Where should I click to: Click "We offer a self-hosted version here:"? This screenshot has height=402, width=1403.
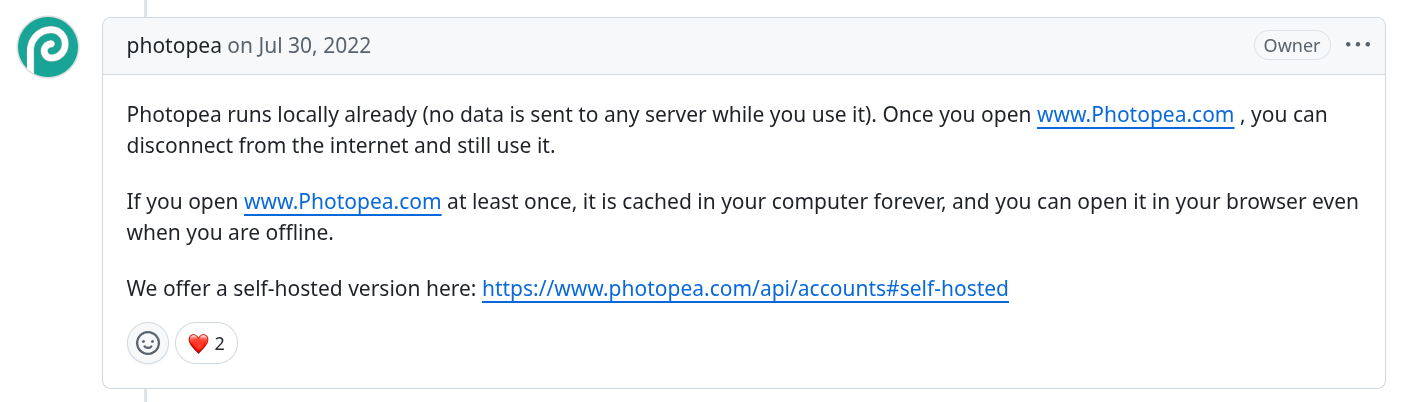301,289
